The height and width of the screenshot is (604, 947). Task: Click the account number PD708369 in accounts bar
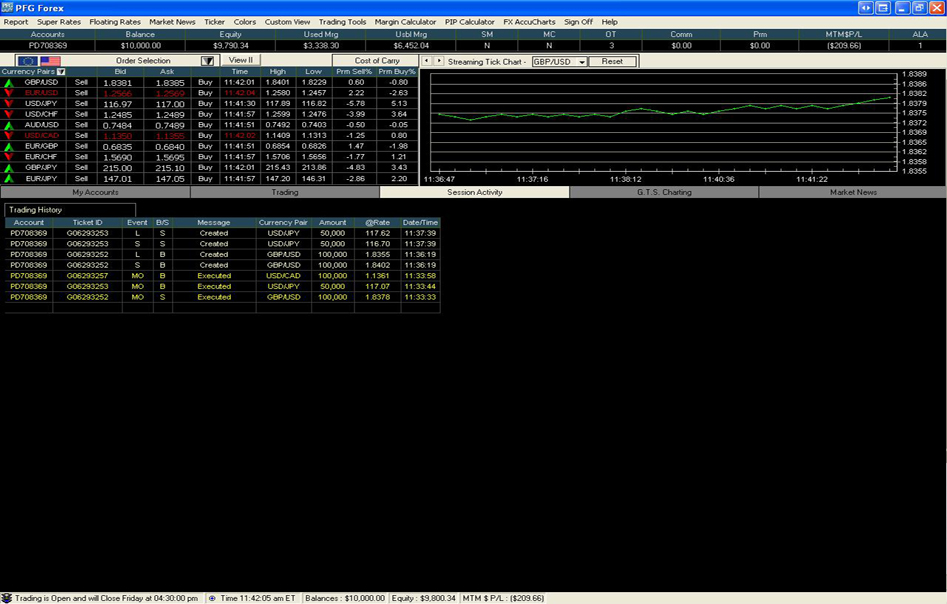pos(48,45)
